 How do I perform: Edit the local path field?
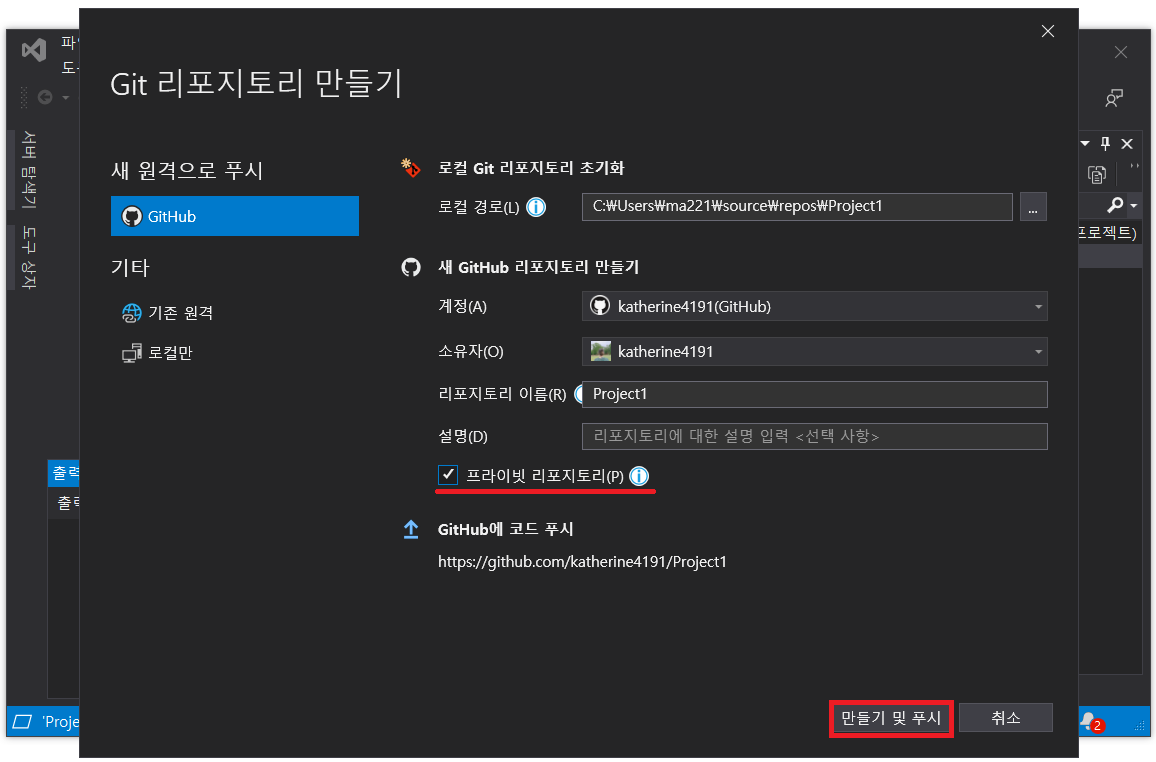(x=797, y=206)
